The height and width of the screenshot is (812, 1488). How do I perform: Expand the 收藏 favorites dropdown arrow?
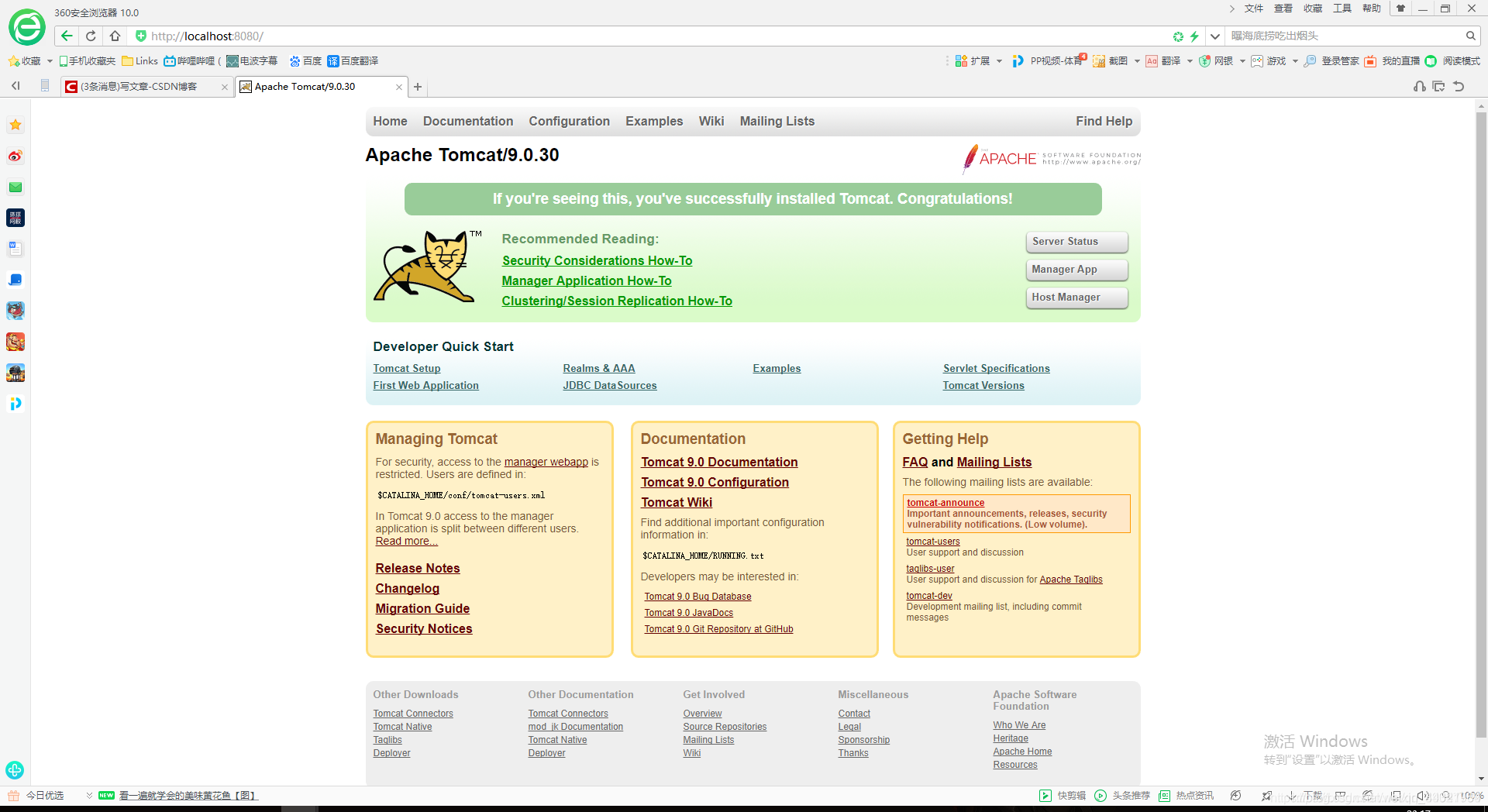(x=50, y=61)
